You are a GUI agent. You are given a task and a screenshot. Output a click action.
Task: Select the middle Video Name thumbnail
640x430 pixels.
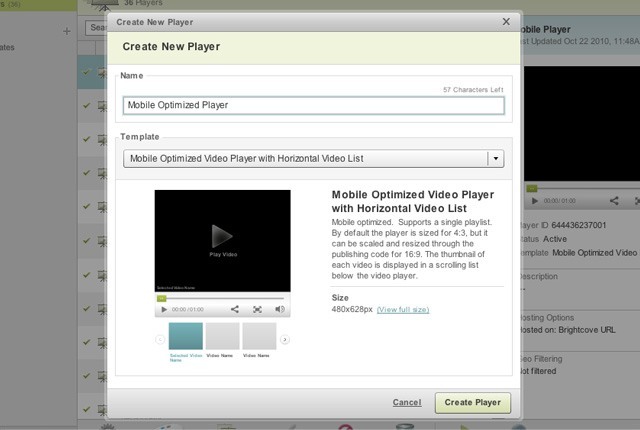coord(222,336)
